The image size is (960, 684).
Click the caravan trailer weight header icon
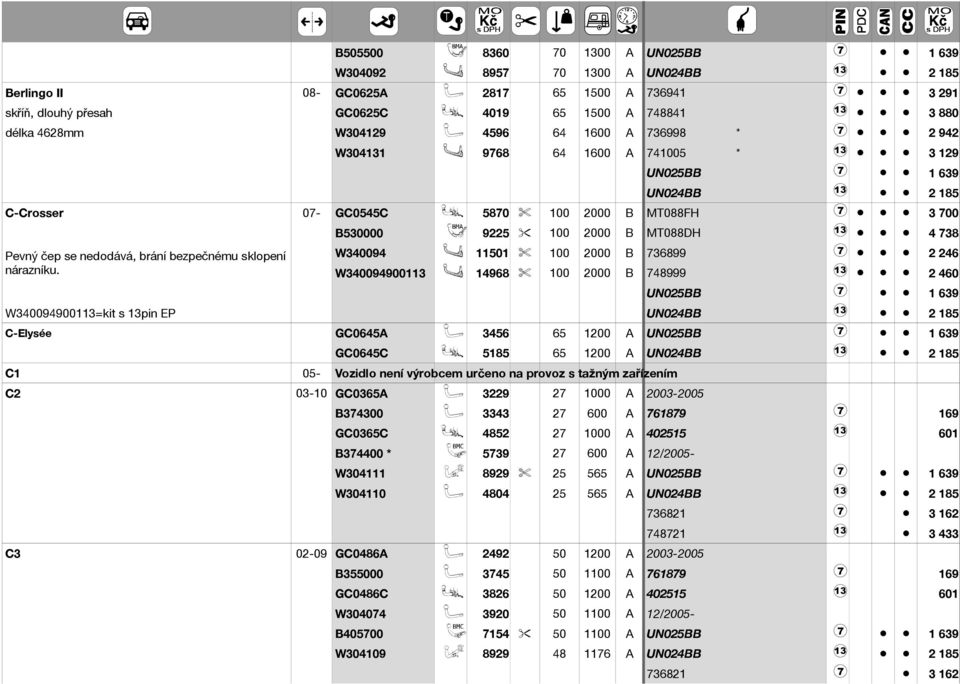point(598,21)
